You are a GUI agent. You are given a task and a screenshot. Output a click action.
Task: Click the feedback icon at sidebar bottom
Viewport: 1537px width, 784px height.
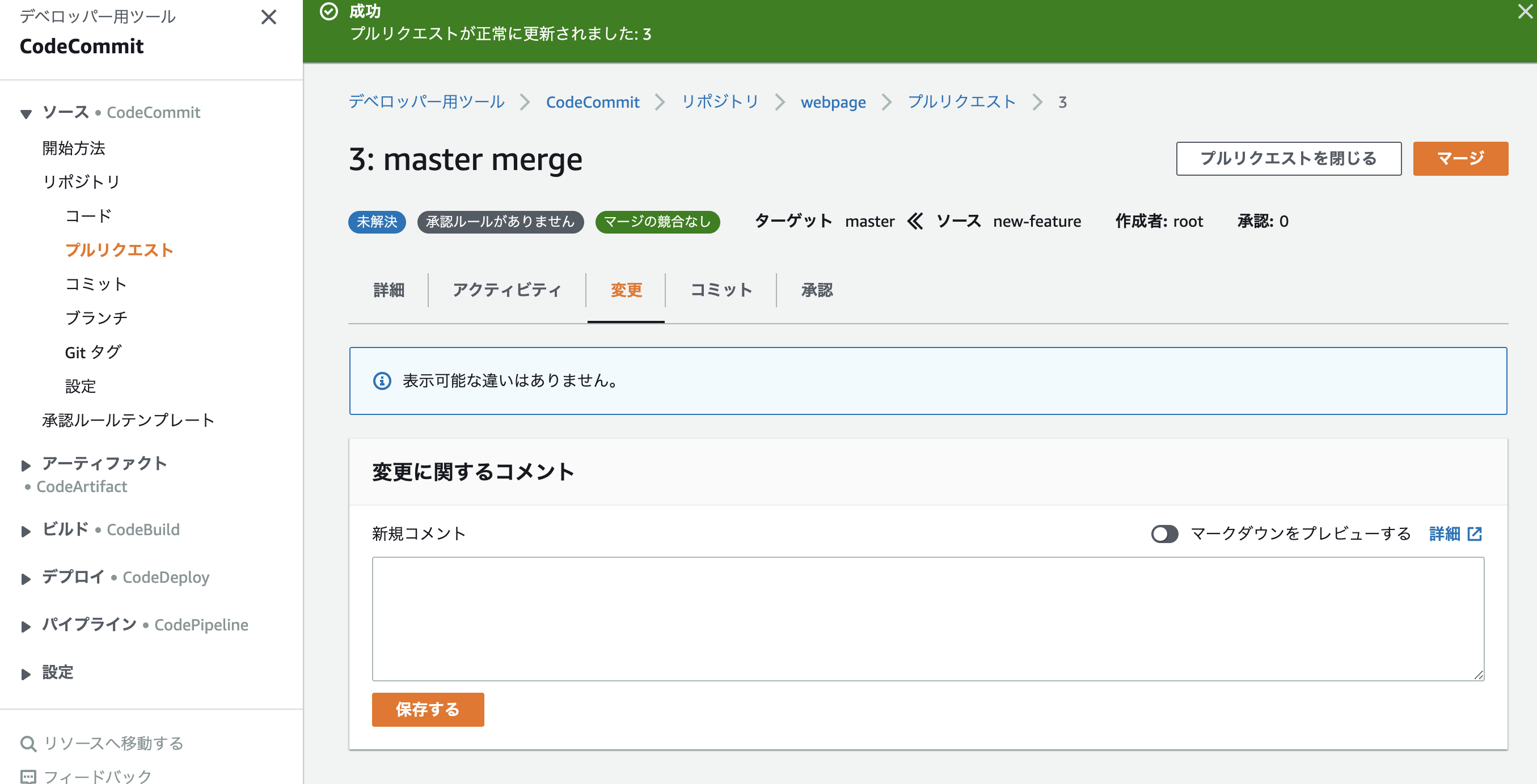click(x=28, y=777)
